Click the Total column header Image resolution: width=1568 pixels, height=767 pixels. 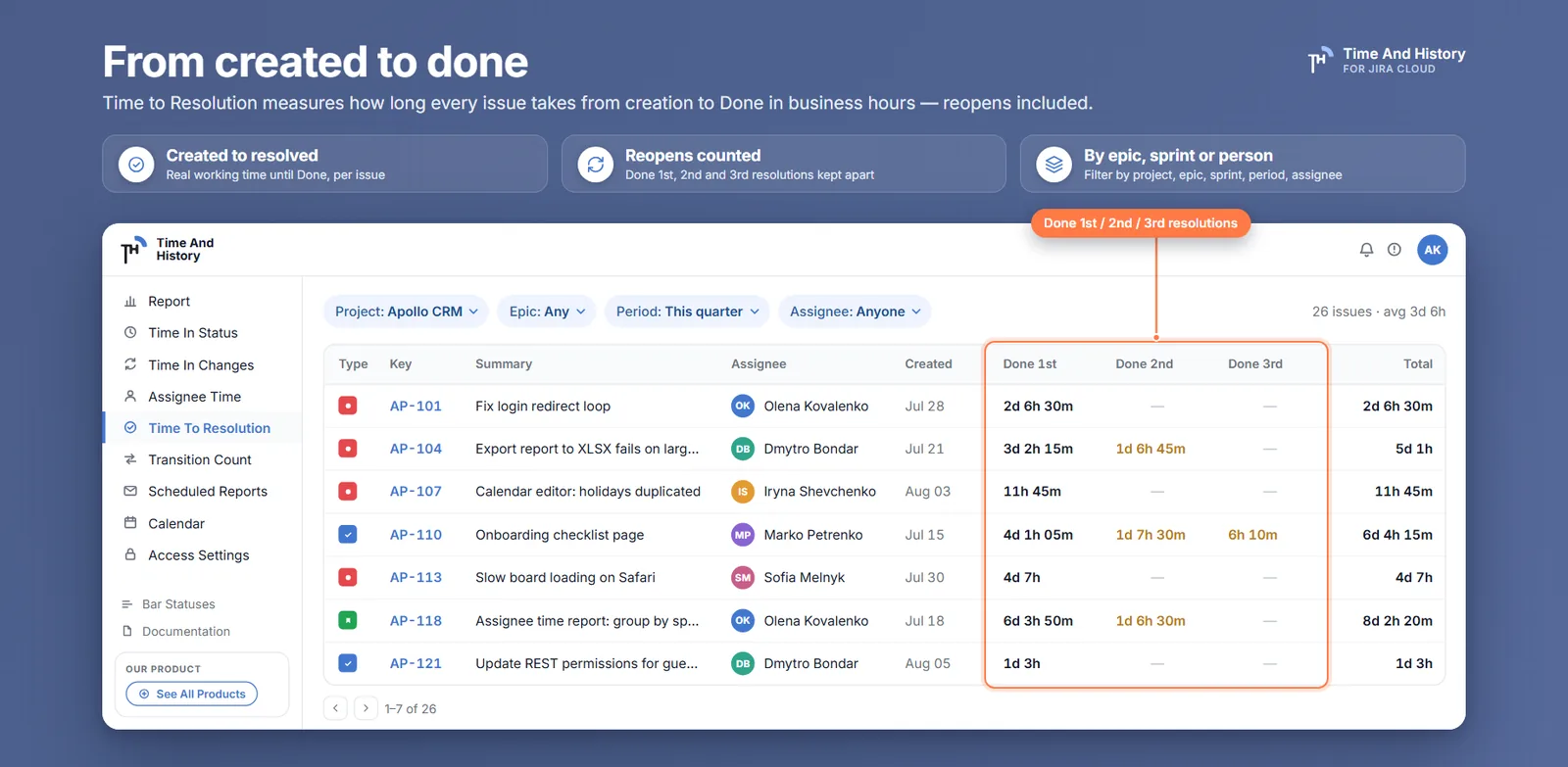click(x=1418, y=363)
